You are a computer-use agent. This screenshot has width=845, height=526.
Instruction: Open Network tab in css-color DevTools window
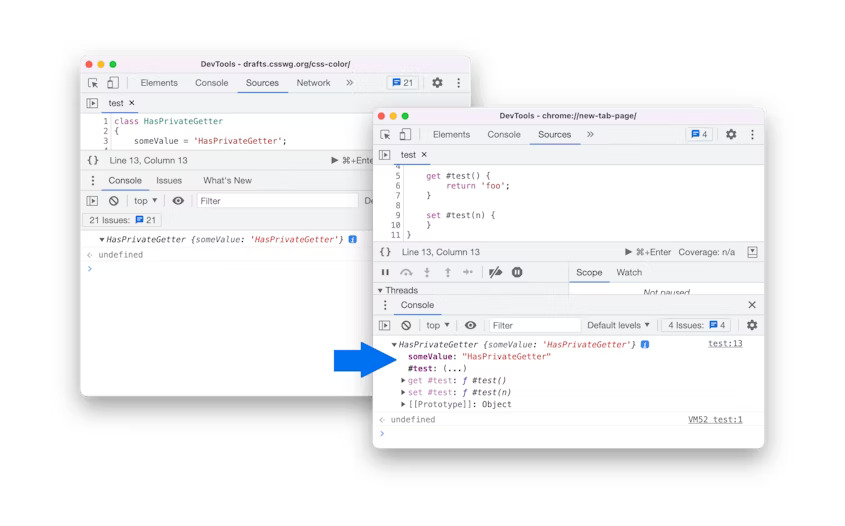(313, 83)
